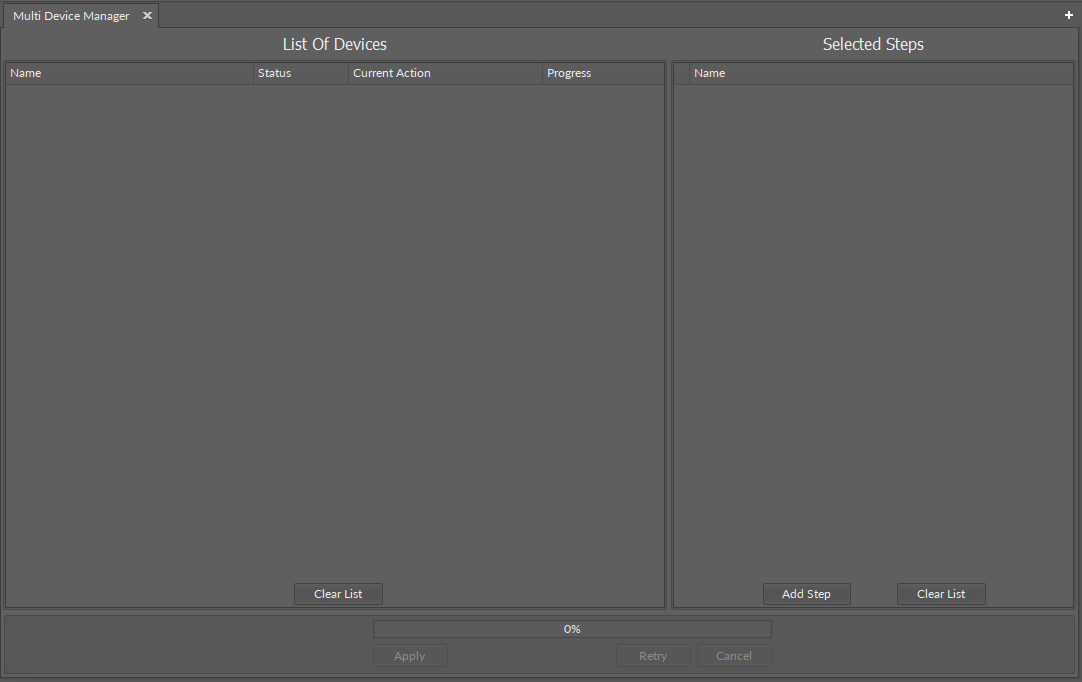1082x682 pixels.
Task: Clear the Selected Steps list
Action: [940, 593]
